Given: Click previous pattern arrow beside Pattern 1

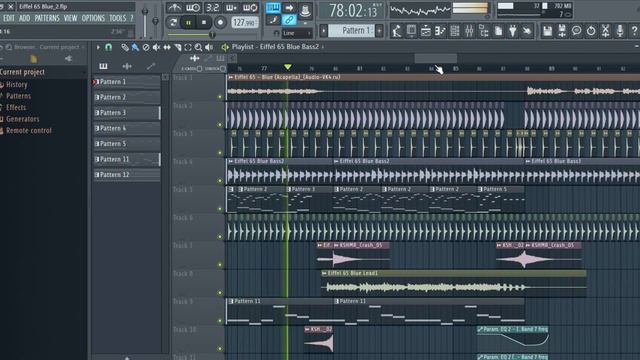Looking at the screenshot, I should point(324,31).
